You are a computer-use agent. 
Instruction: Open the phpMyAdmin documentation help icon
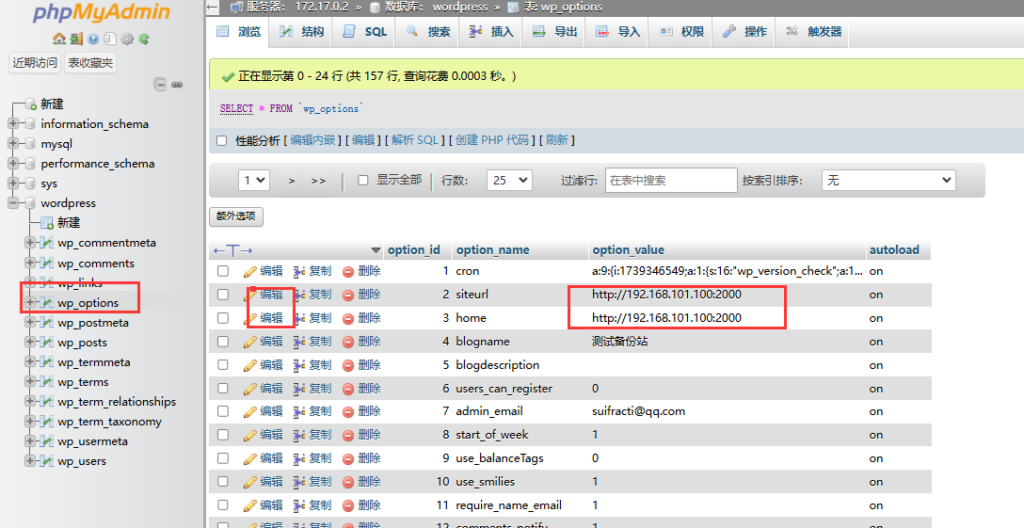[93, 39]
